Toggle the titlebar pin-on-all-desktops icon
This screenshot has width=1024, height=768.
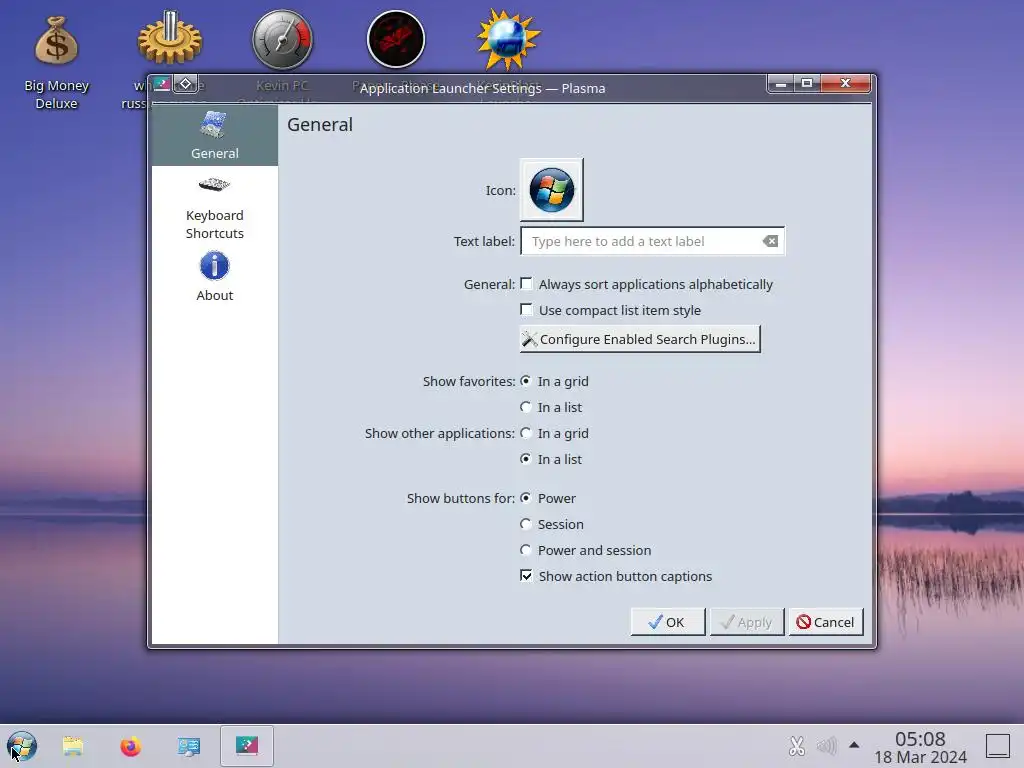pos(185,84)
